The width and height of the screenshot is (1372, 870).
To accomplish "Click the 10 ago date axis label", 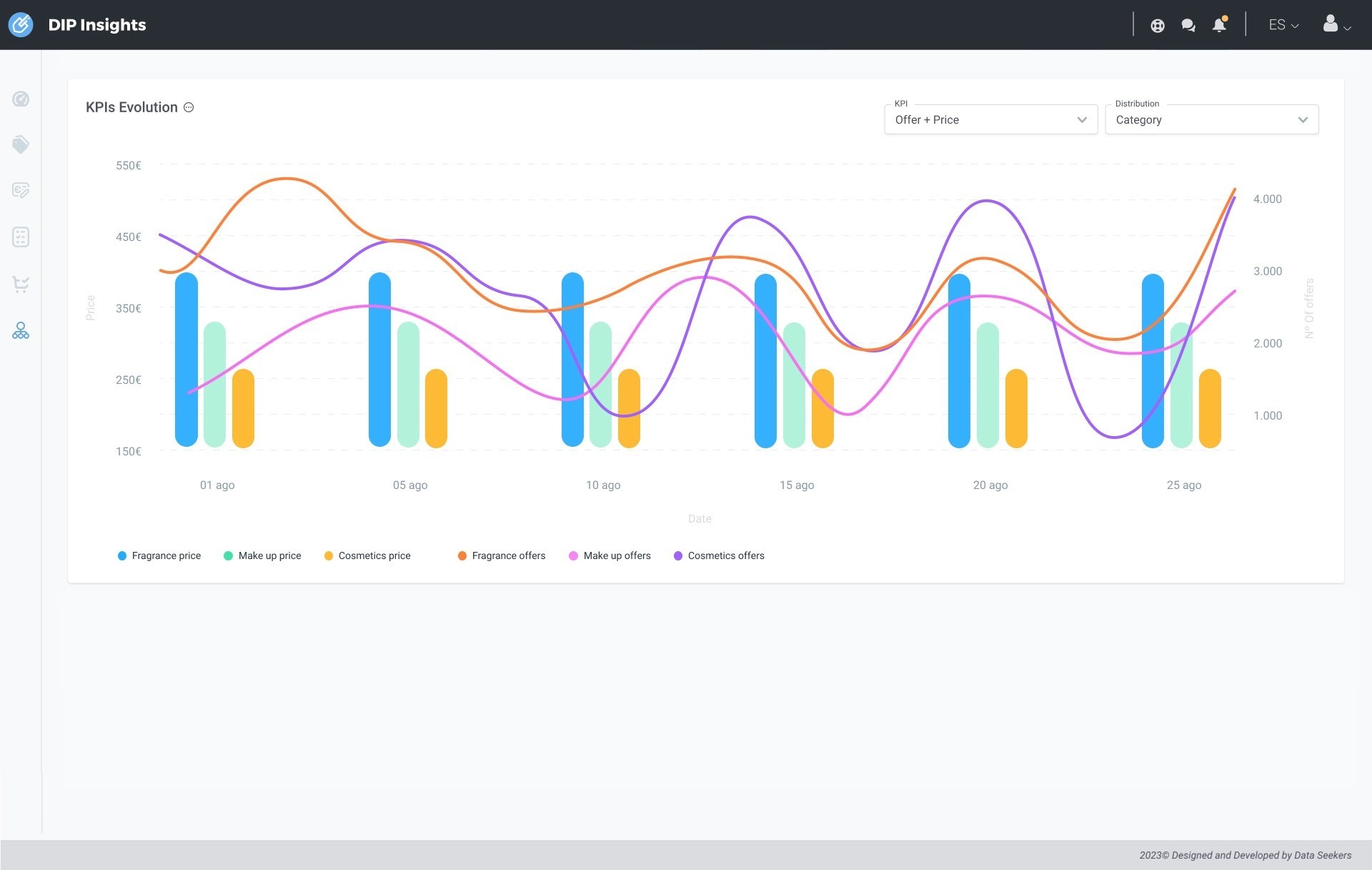I will [603, 485].
